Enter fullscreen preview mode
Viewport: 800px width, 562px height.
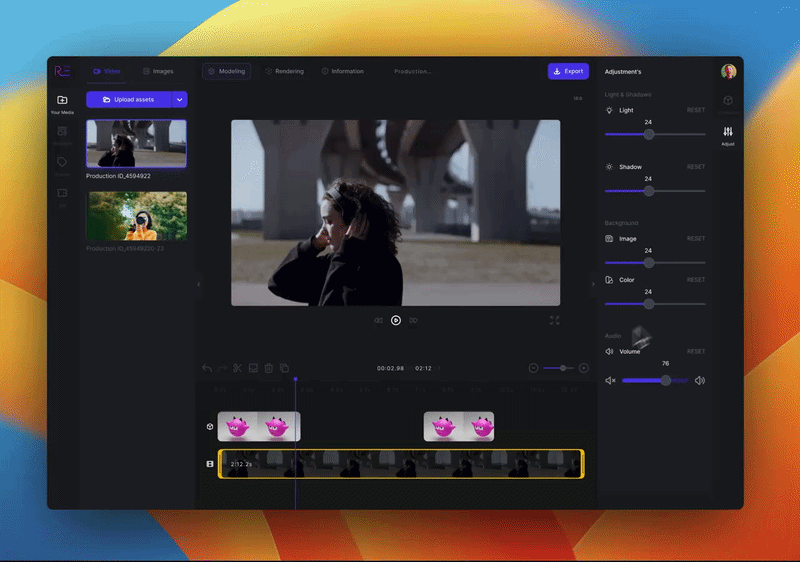tap(555, 320)
